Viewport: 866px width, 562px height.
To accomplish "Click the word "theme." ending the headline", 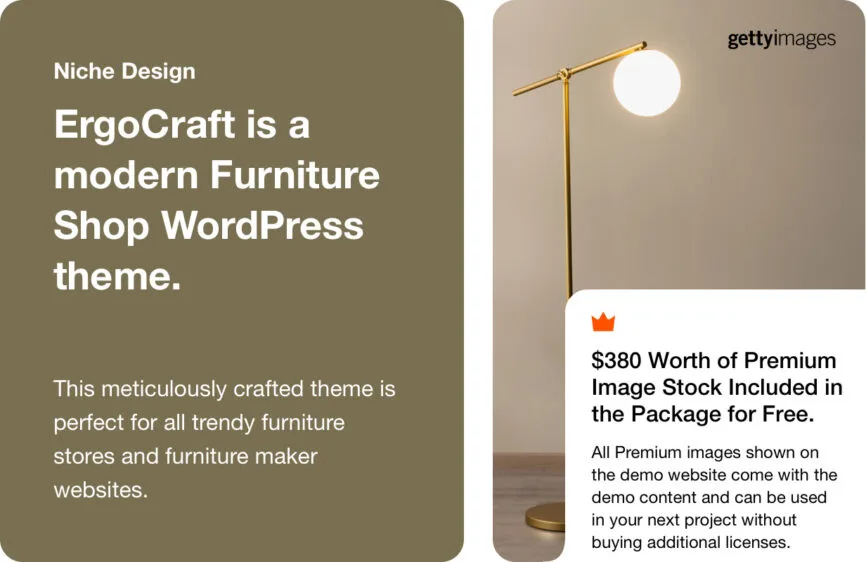I will (x=117, y=275).
